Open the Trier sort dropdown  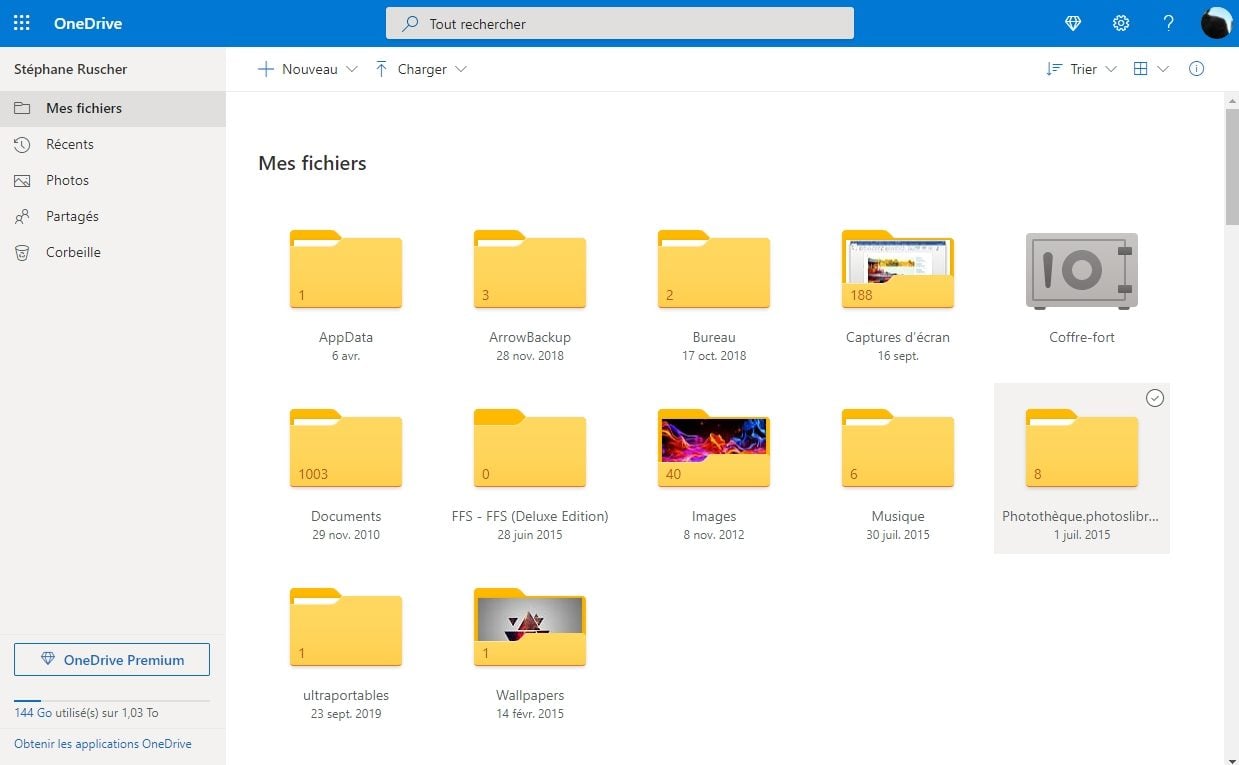1081,69
